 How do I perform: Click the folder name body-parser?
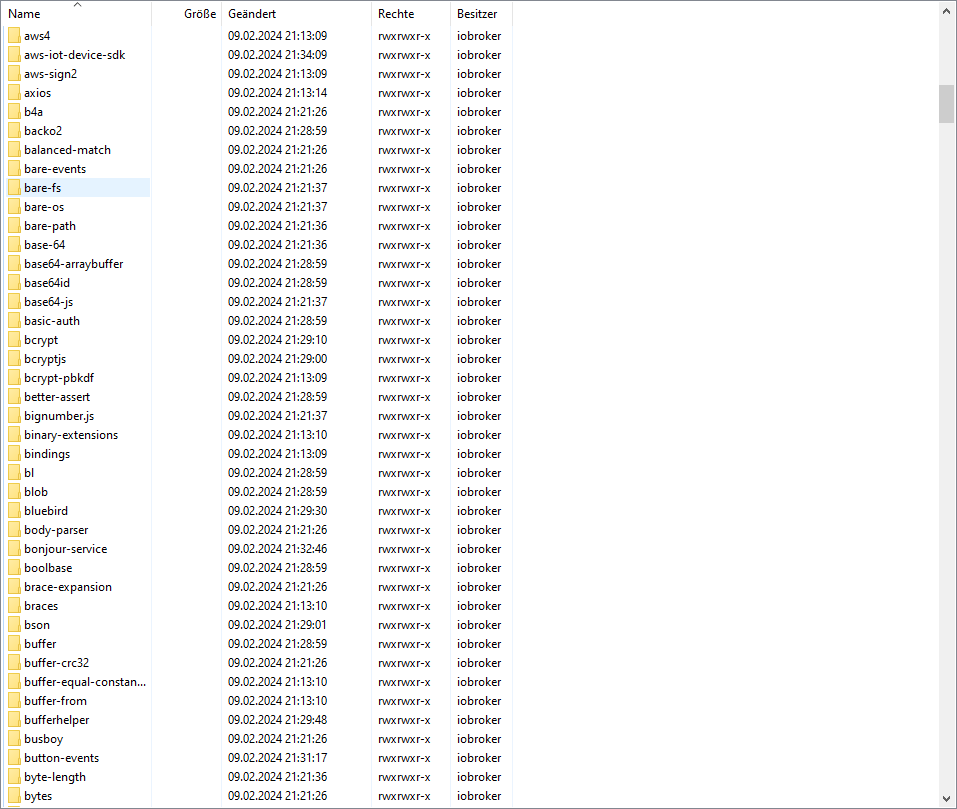tap(56, 530)
